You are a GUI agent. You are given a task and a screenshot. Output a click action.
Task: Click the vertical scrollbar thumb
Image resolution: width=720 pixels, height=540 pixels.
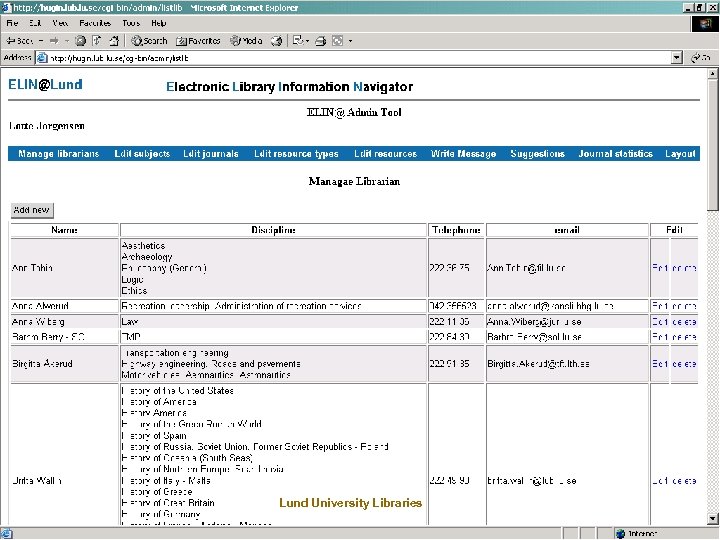click(713, 145)
